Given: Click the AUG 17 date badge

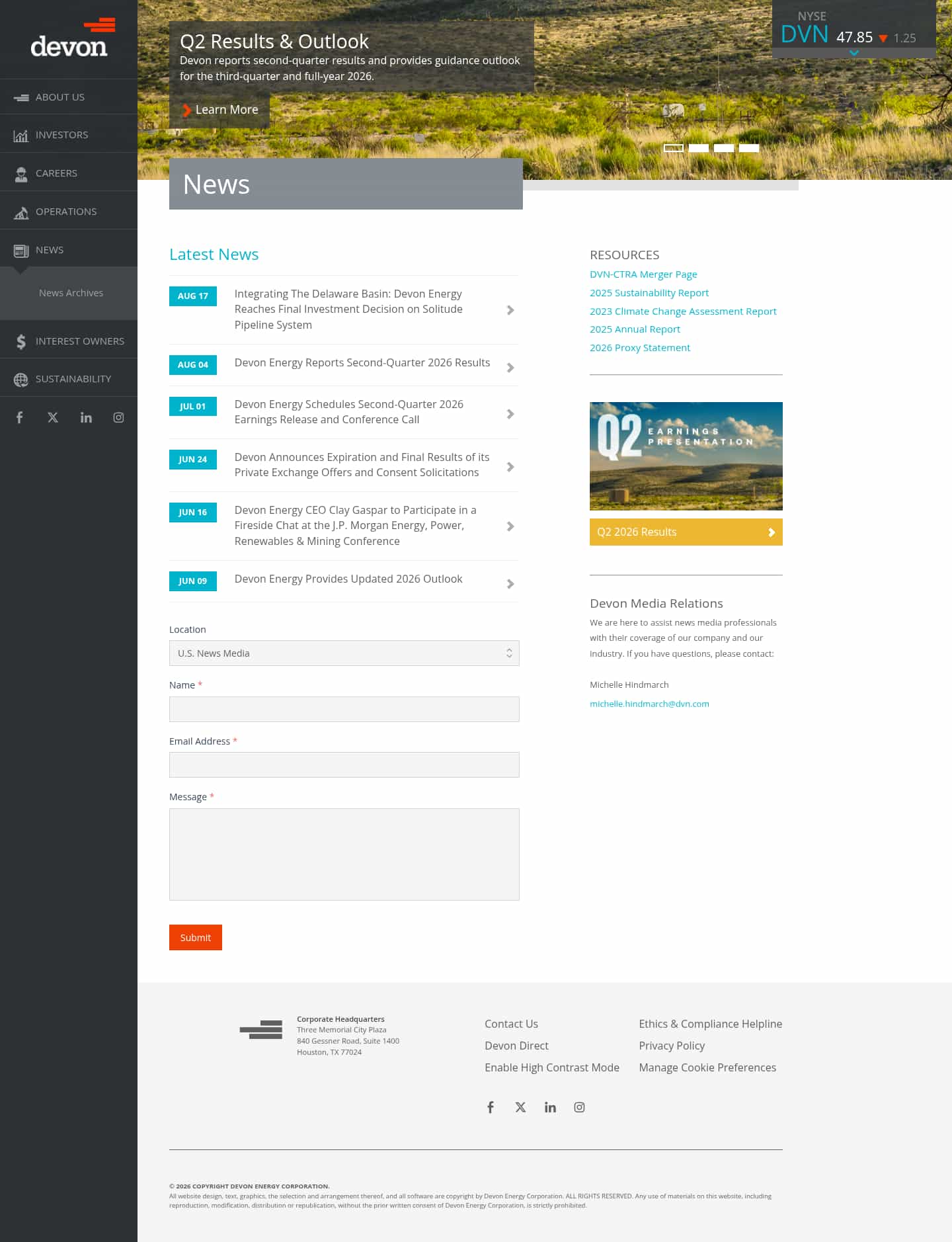Looking at the screenshot, I should tap(193, 296).
